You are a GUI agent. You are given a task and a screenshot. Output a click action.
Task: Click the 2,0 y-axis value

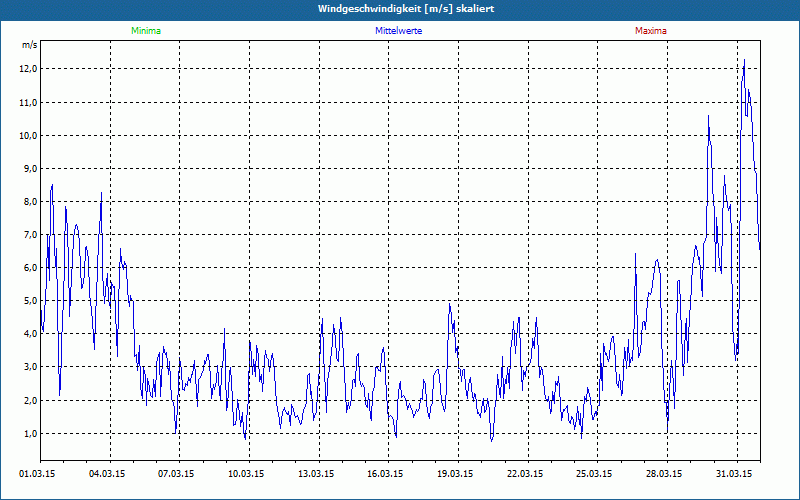click(31, 401)
